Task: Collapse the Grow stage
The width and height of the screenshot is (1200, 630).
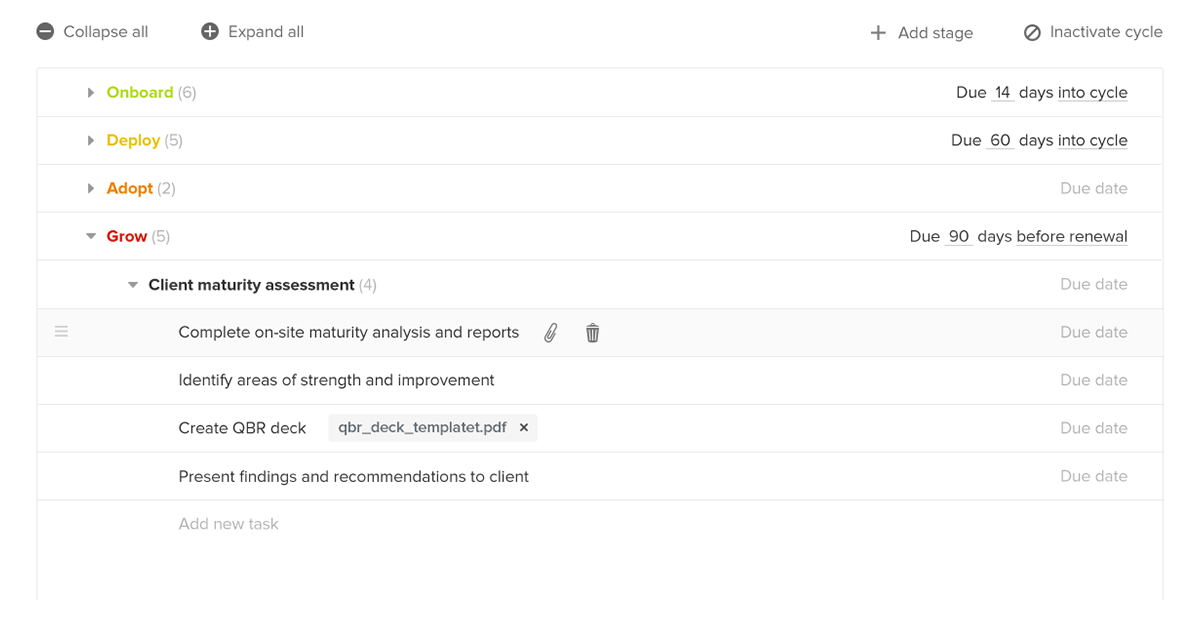Action: coord(90,236)
